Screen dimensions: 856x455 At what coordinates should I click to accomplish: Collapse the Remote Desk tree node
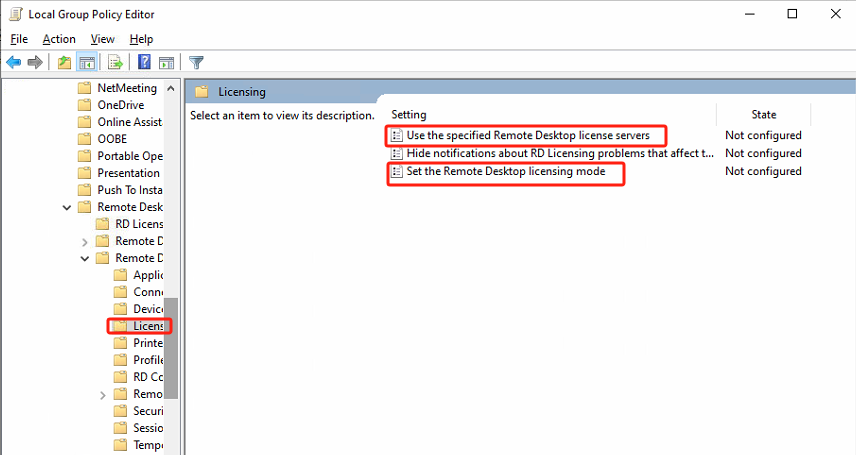point(67,208)
